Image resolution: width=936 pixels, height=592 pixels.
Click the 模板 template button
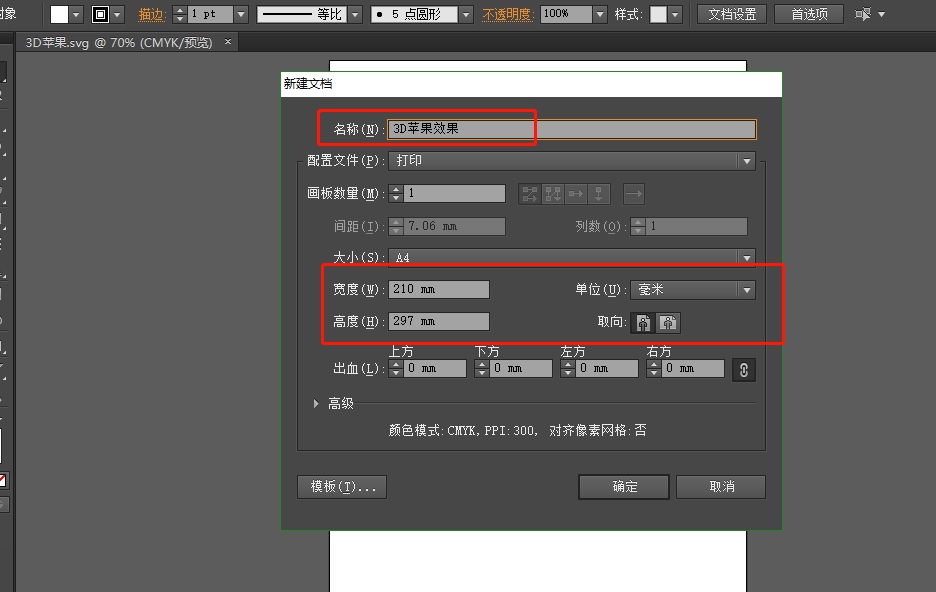click(x=341, y=487)
